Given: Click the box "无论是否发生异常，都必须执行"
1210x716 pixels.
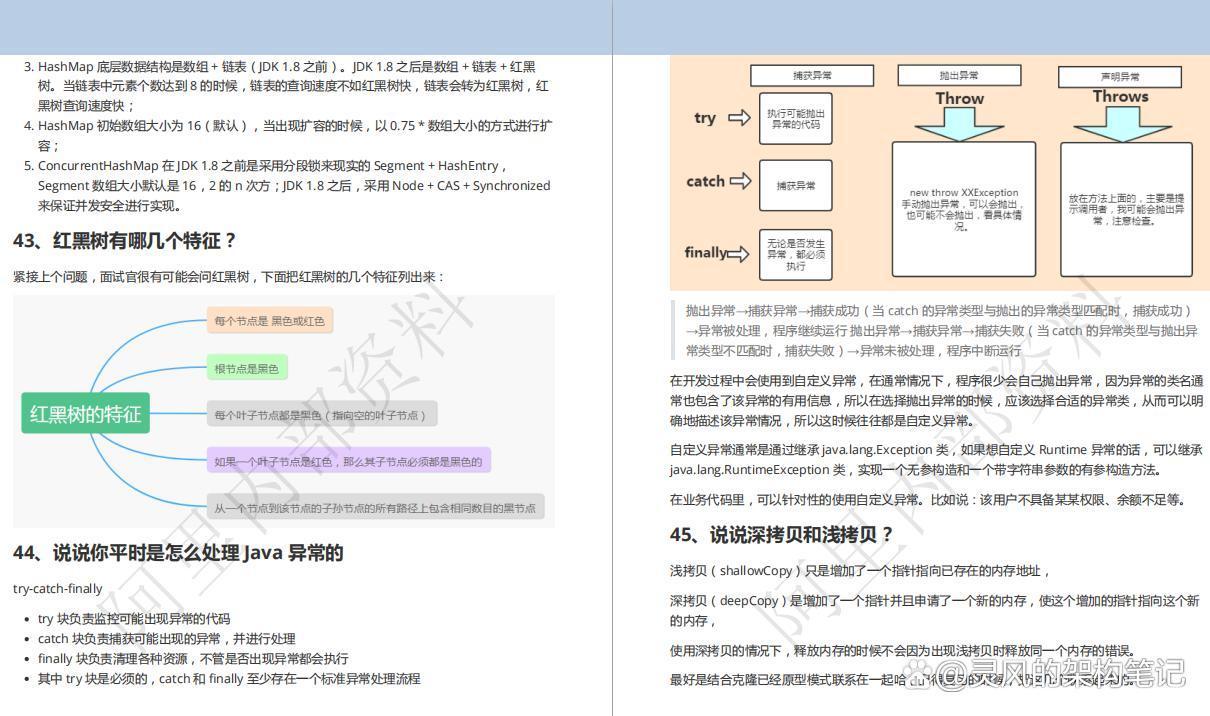Looking at the screenshot, I should (x=796, y=254).
